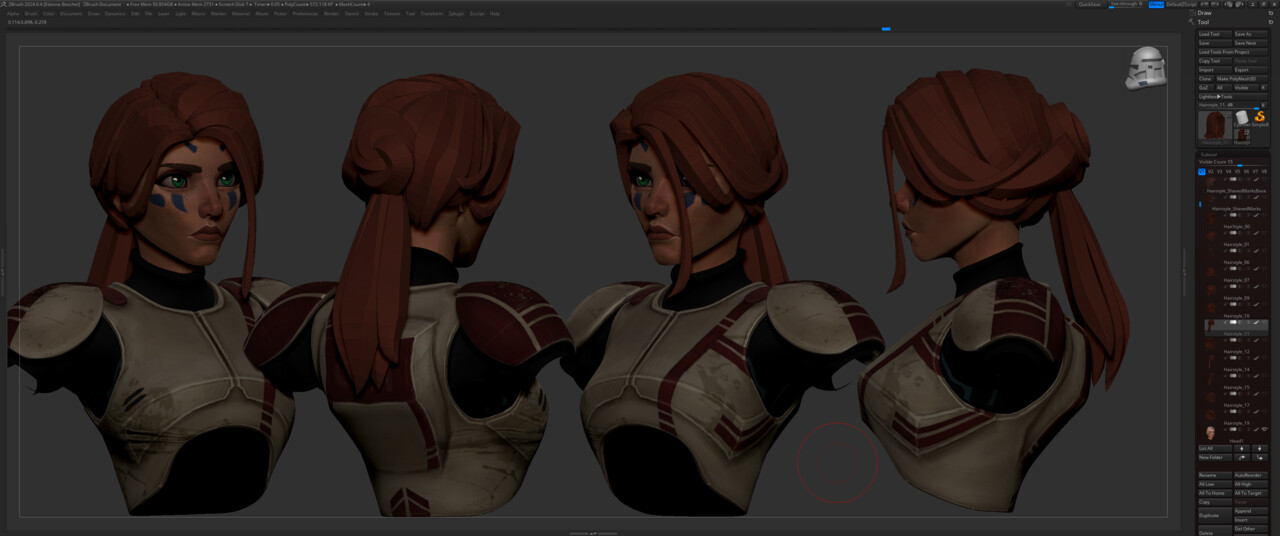Select visibility set V2
This screenshot has height=536, width=1280.
pyautogui.click(x=1211, y=171)
